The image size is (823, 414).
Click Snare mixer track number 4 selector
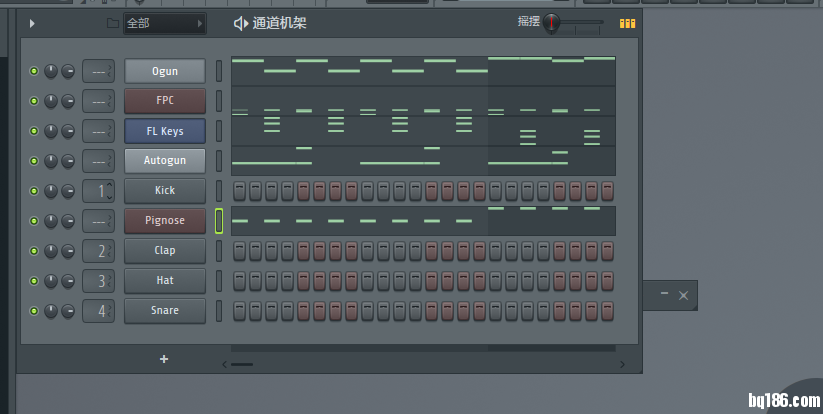tap(98, 311)
